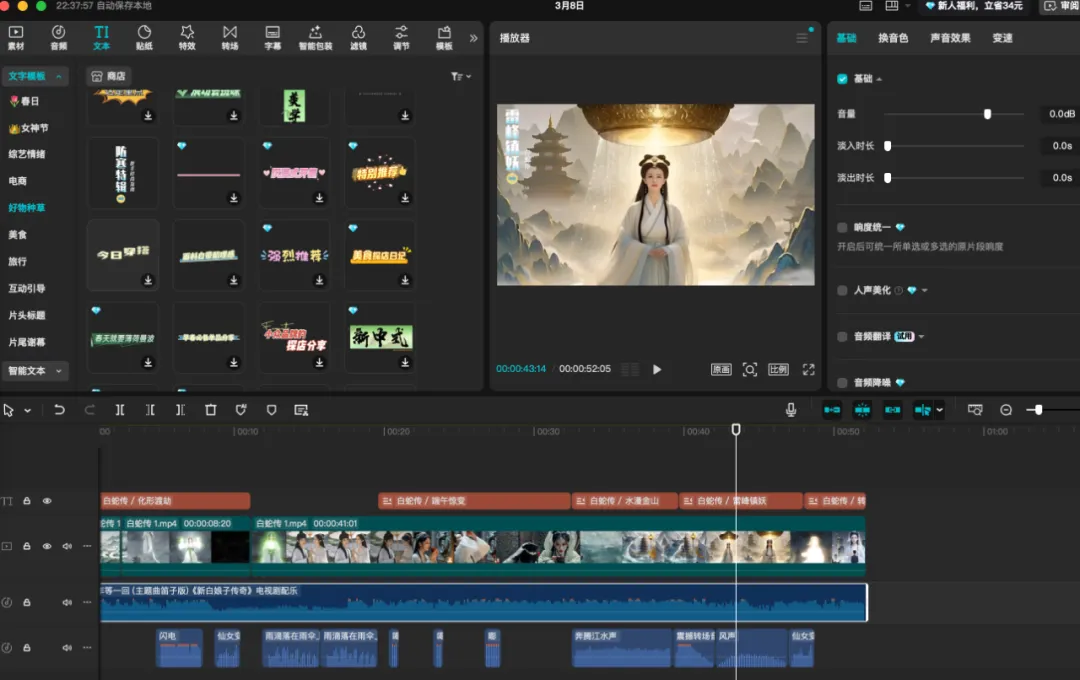
Task: Click the undo arrow in timeline toolbar
Action: click(59, 410)
